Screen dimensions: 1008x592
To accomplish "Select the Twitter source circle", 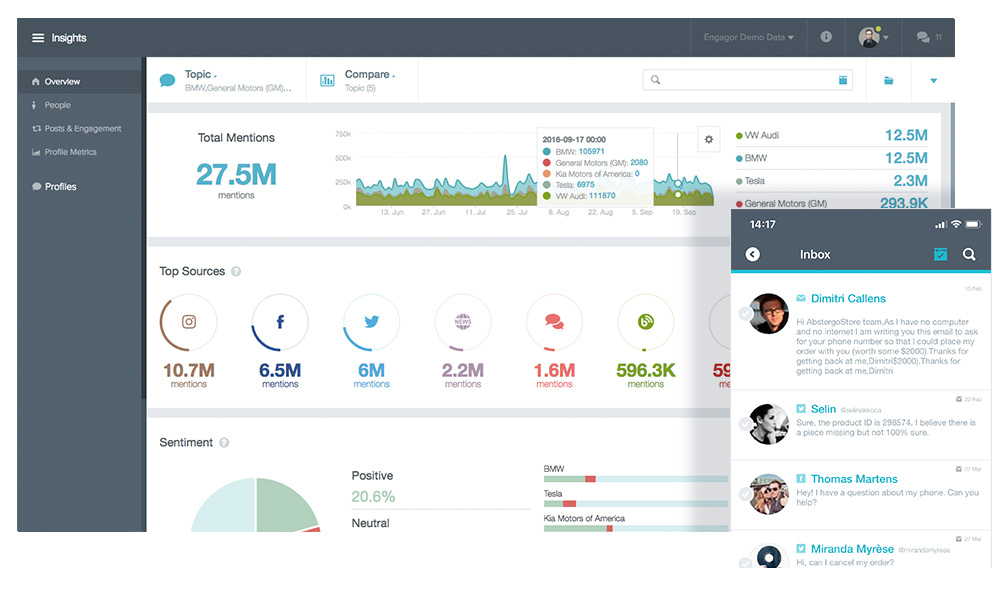I will (372, 322).
